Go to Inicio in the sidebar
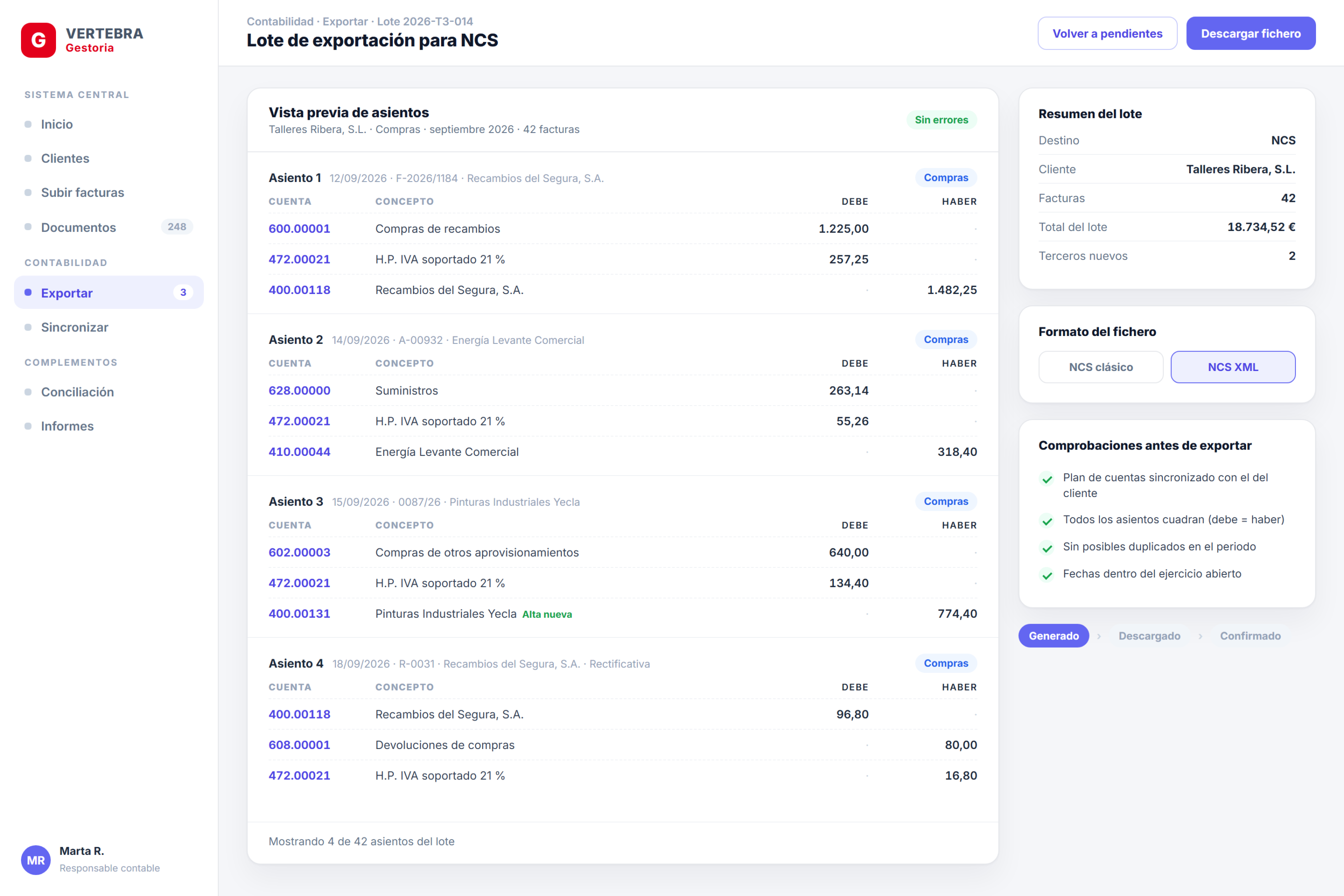The image size is (1344, 896). coord(109,124)
